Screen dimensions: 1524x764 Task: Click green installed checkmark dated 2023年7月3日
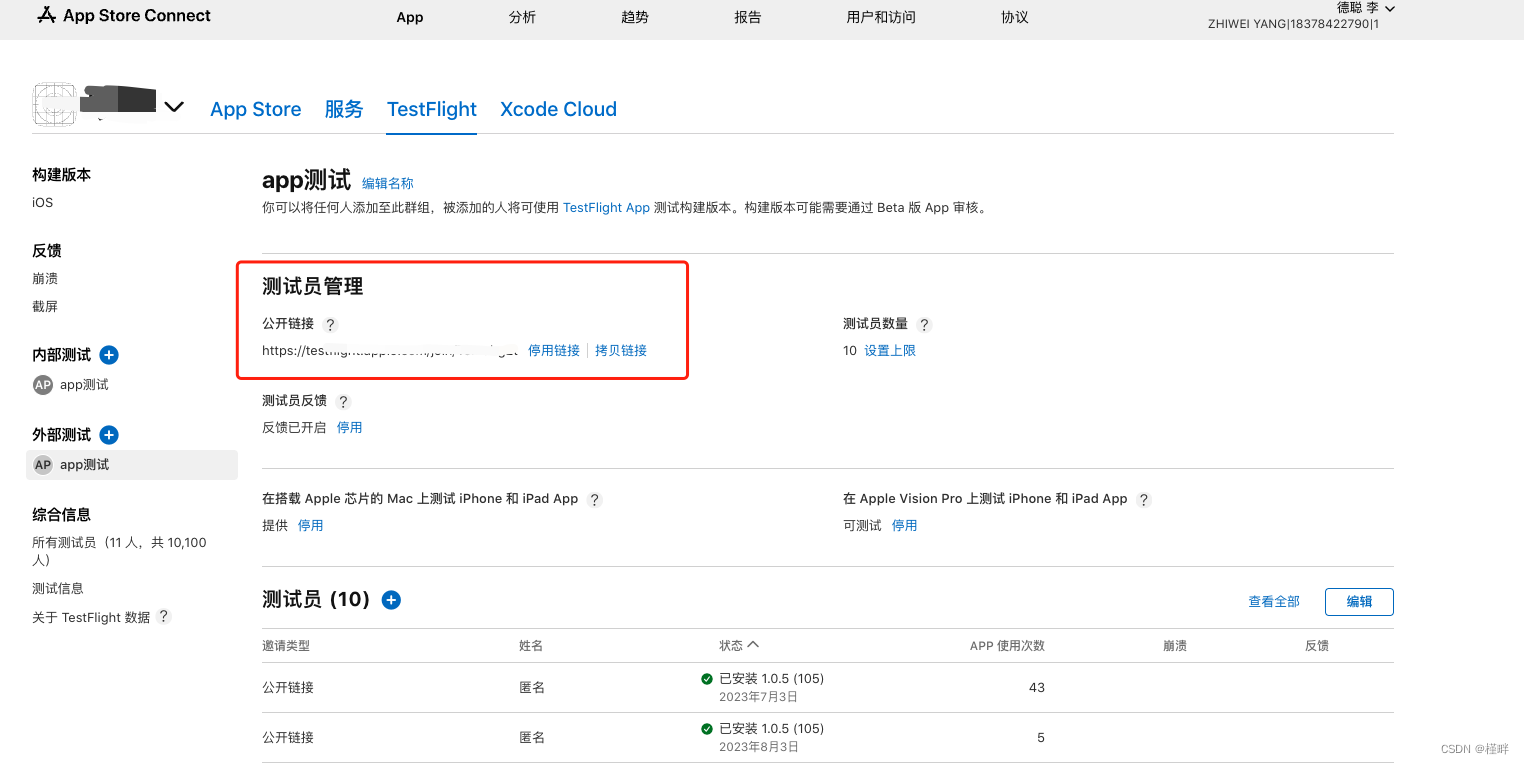707,679
